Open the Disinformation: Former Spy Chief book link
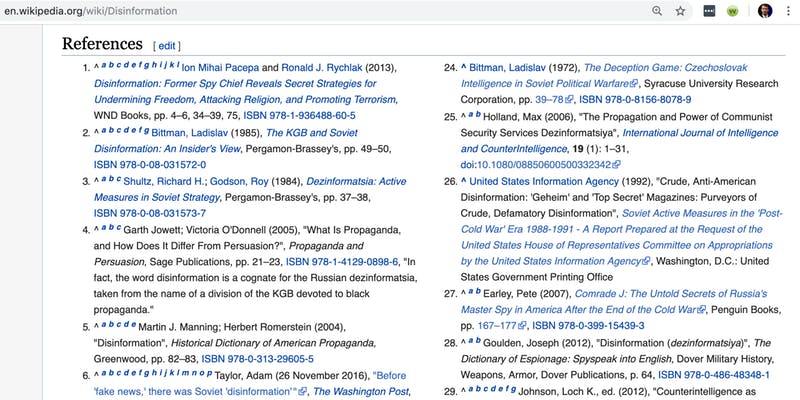800x400 pixels. click(245, 91)
